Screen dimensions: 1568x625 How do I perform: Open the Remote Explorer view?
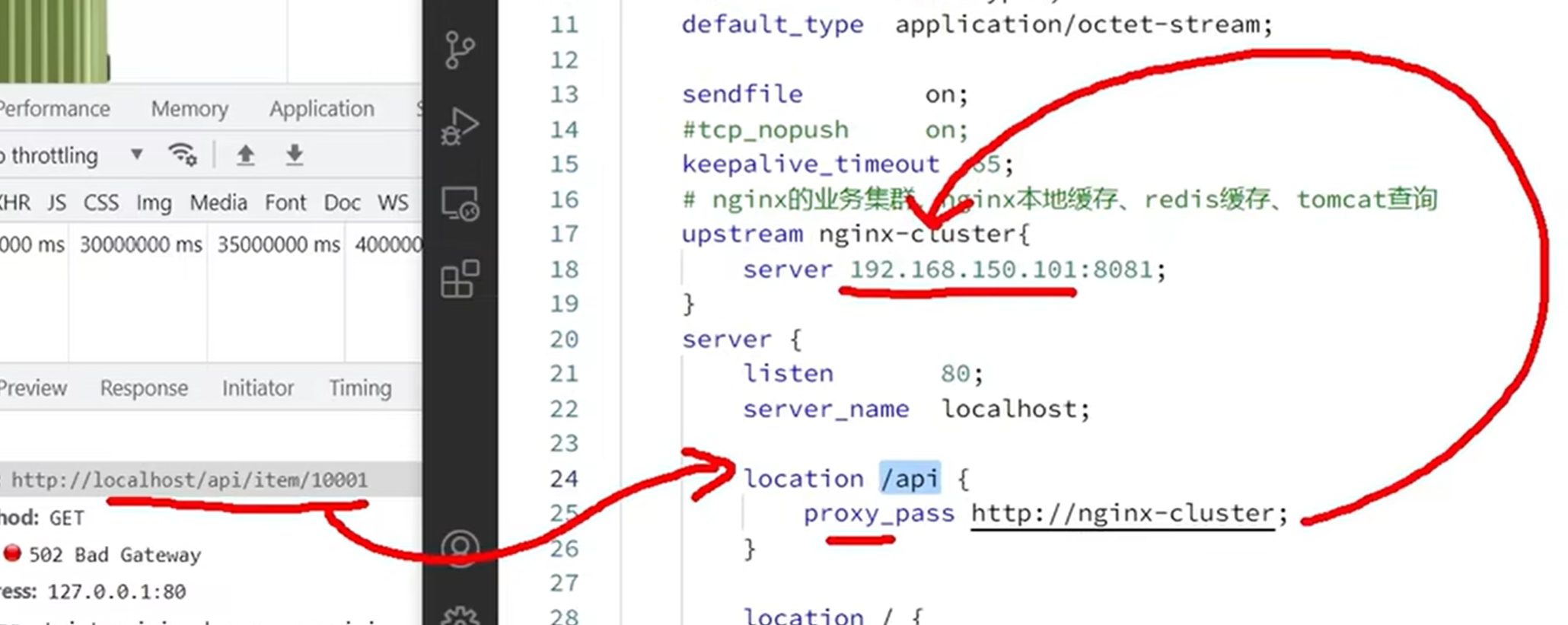pyautogui.click(x=460, y=203)
